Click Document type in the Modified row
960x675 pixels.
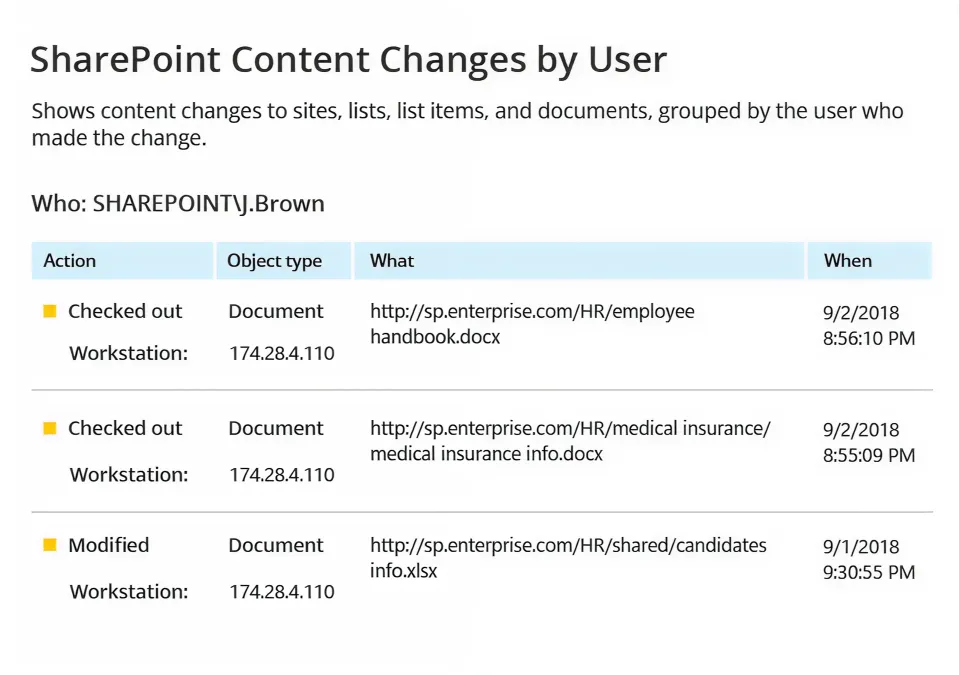click(x=276, y=545)
